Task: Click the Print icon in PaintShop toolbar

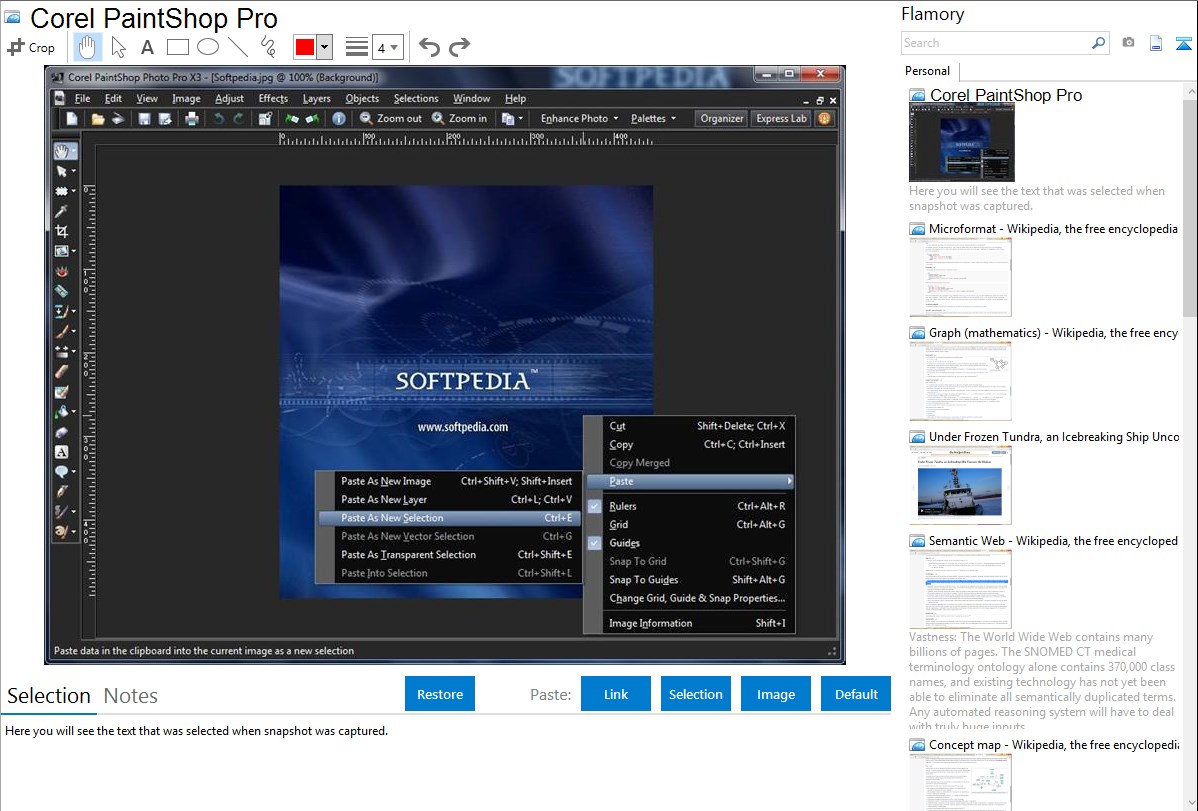Action: tap(192, 118)
